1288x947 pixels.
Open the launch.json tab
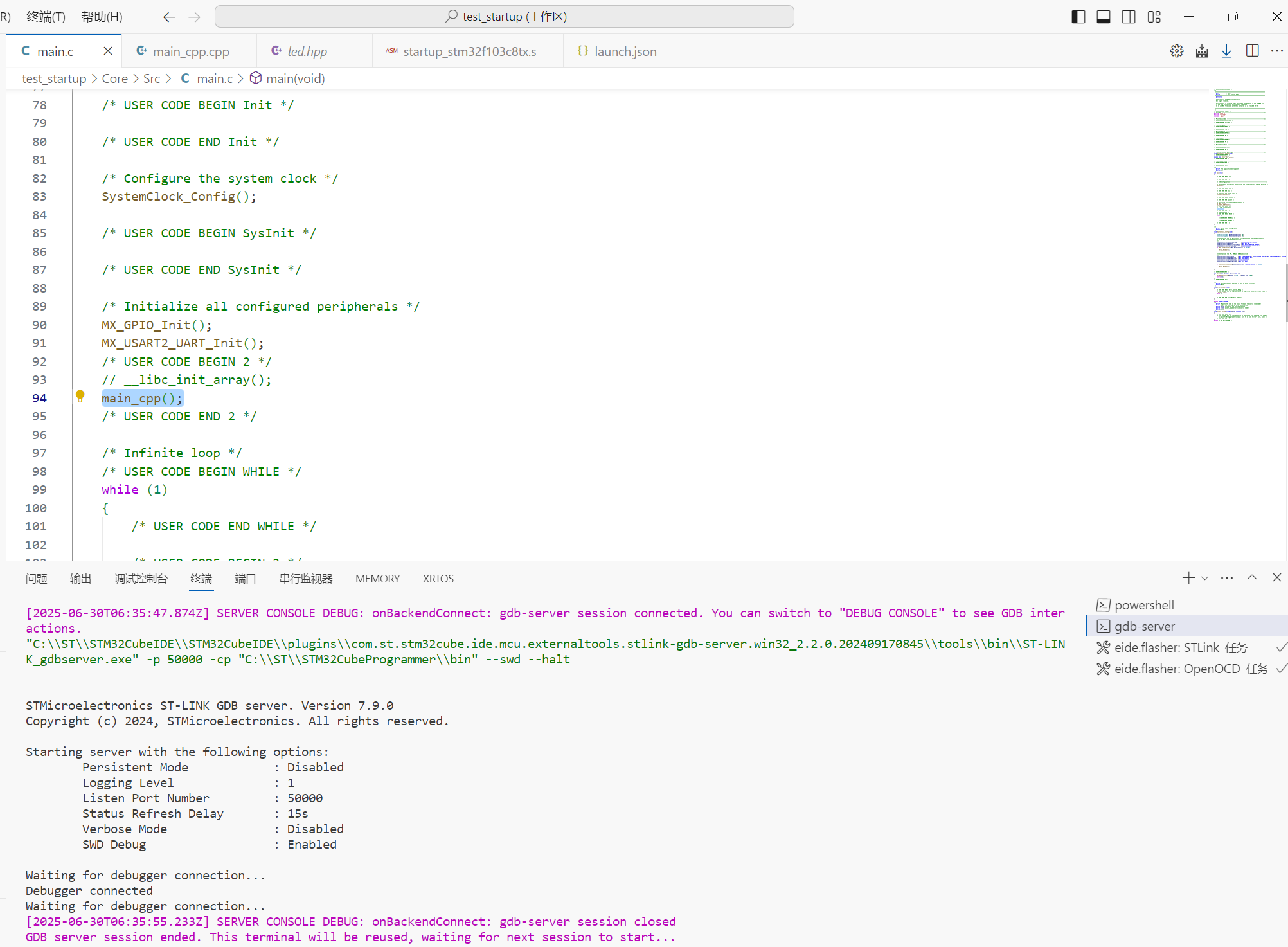click(x=625, y=51)
